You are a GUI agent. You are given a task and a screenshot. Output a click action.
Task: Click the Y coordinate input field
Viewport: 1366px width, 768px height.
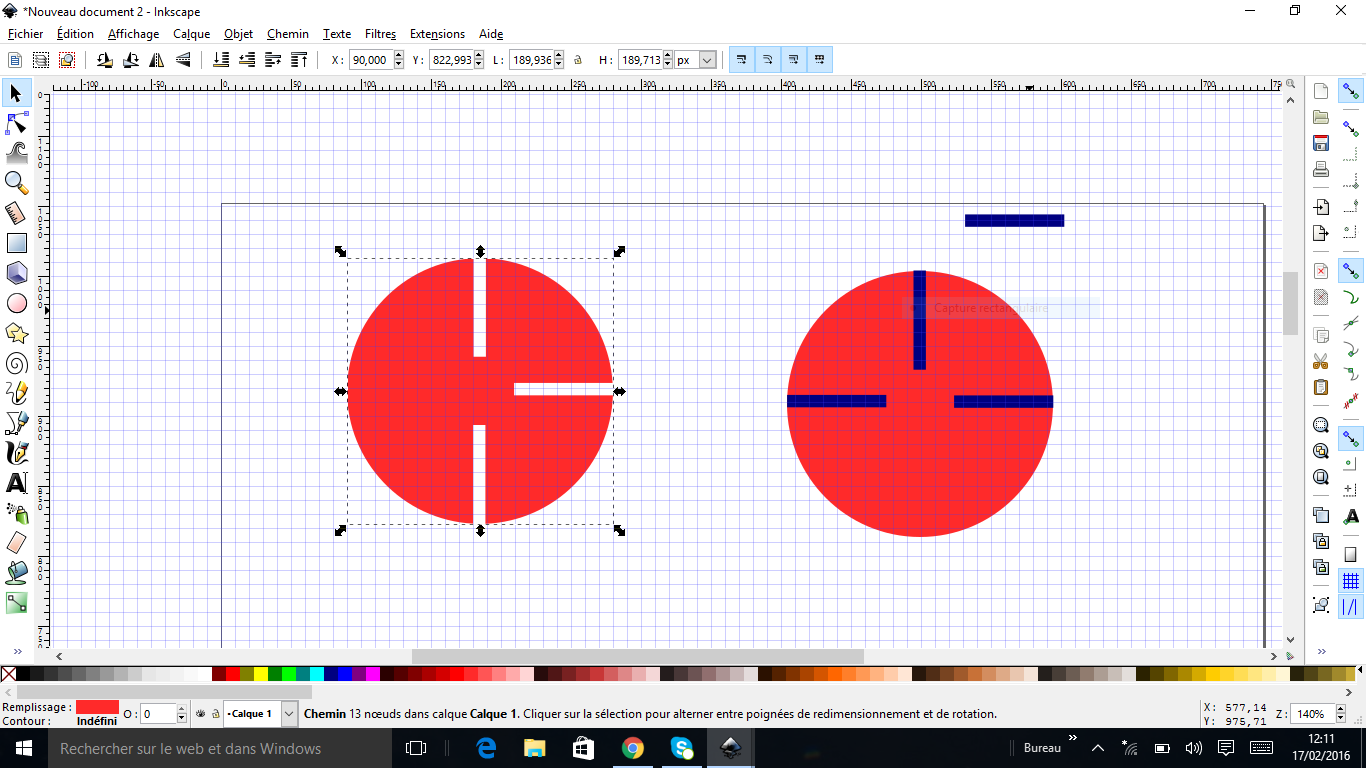tap(451, 60)
